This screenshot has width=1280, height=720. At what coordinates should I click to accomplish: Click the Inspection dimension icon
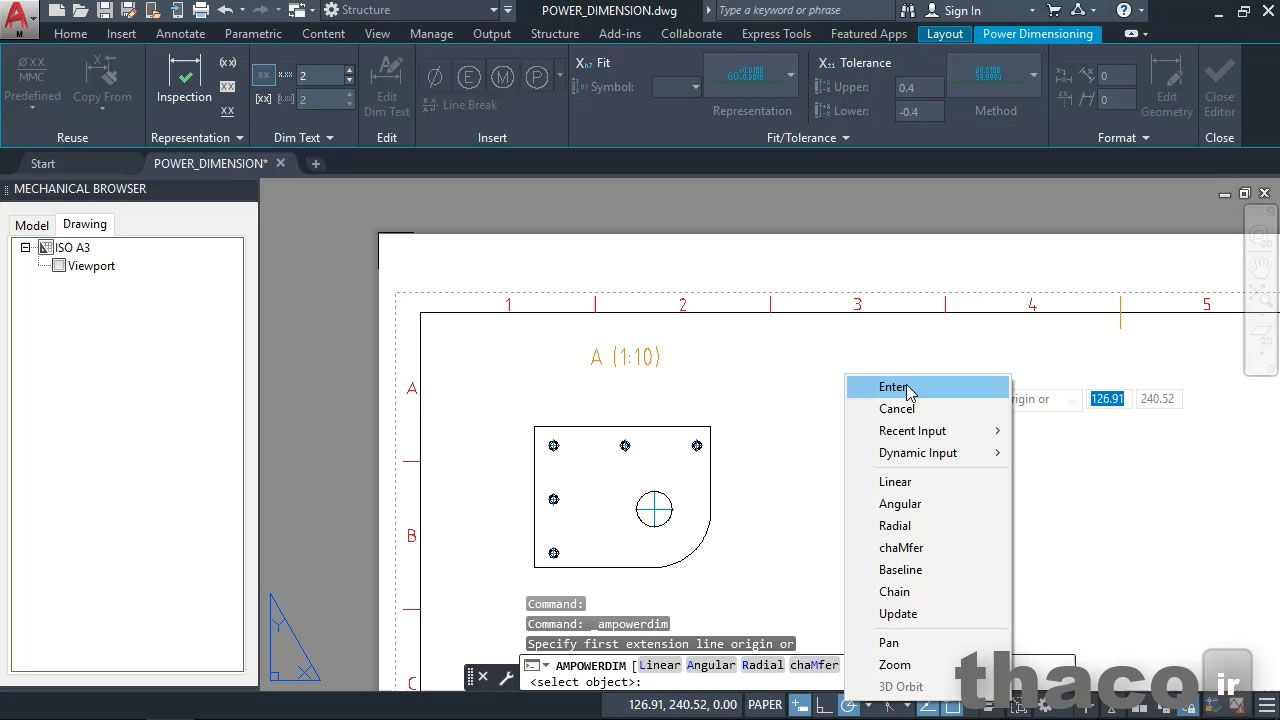click(x=184, y=78)
